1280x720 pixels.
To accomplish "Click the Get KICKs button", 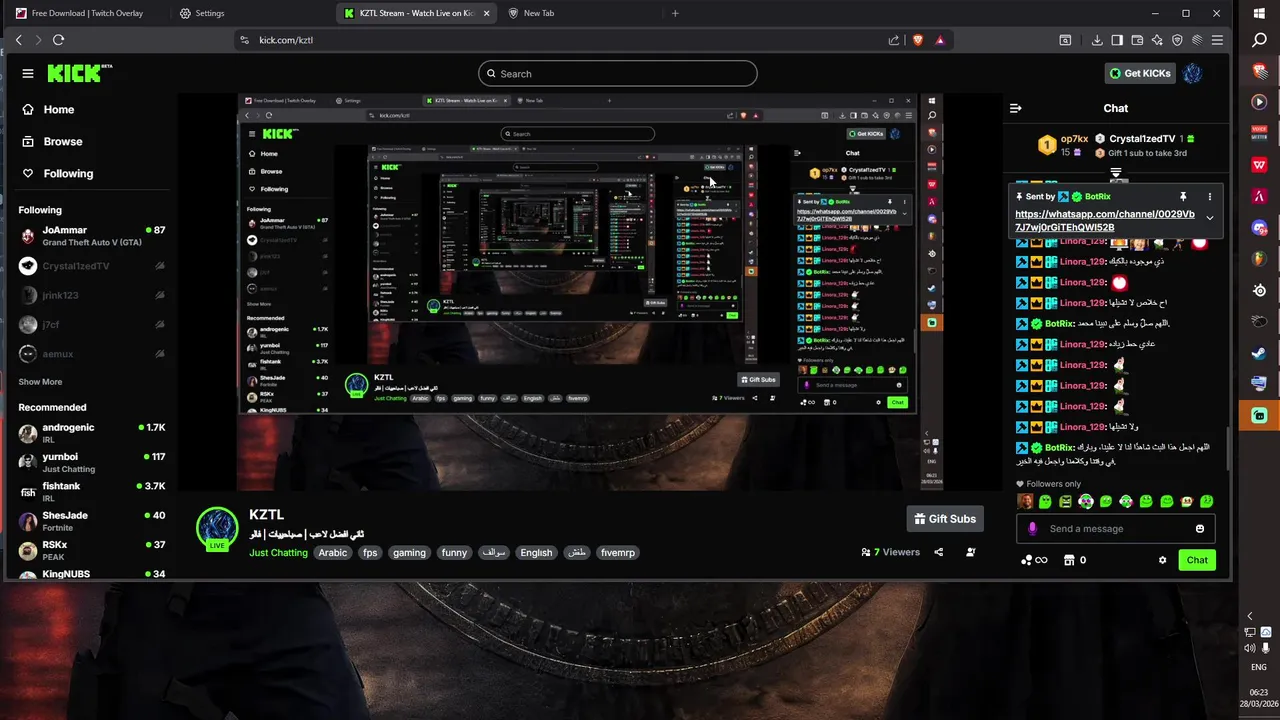I will click(x=1139, y=73).
